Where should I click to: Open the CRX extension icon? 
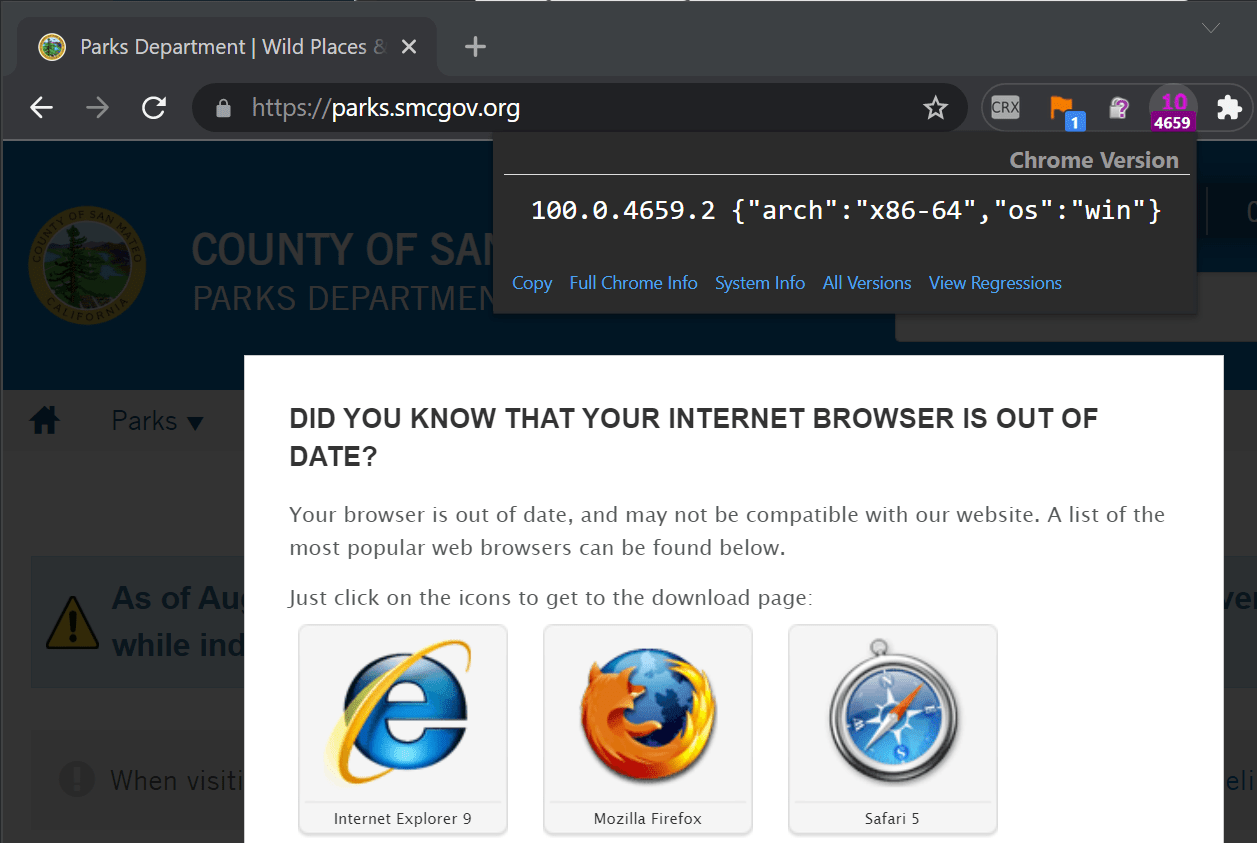point(1005,107)
